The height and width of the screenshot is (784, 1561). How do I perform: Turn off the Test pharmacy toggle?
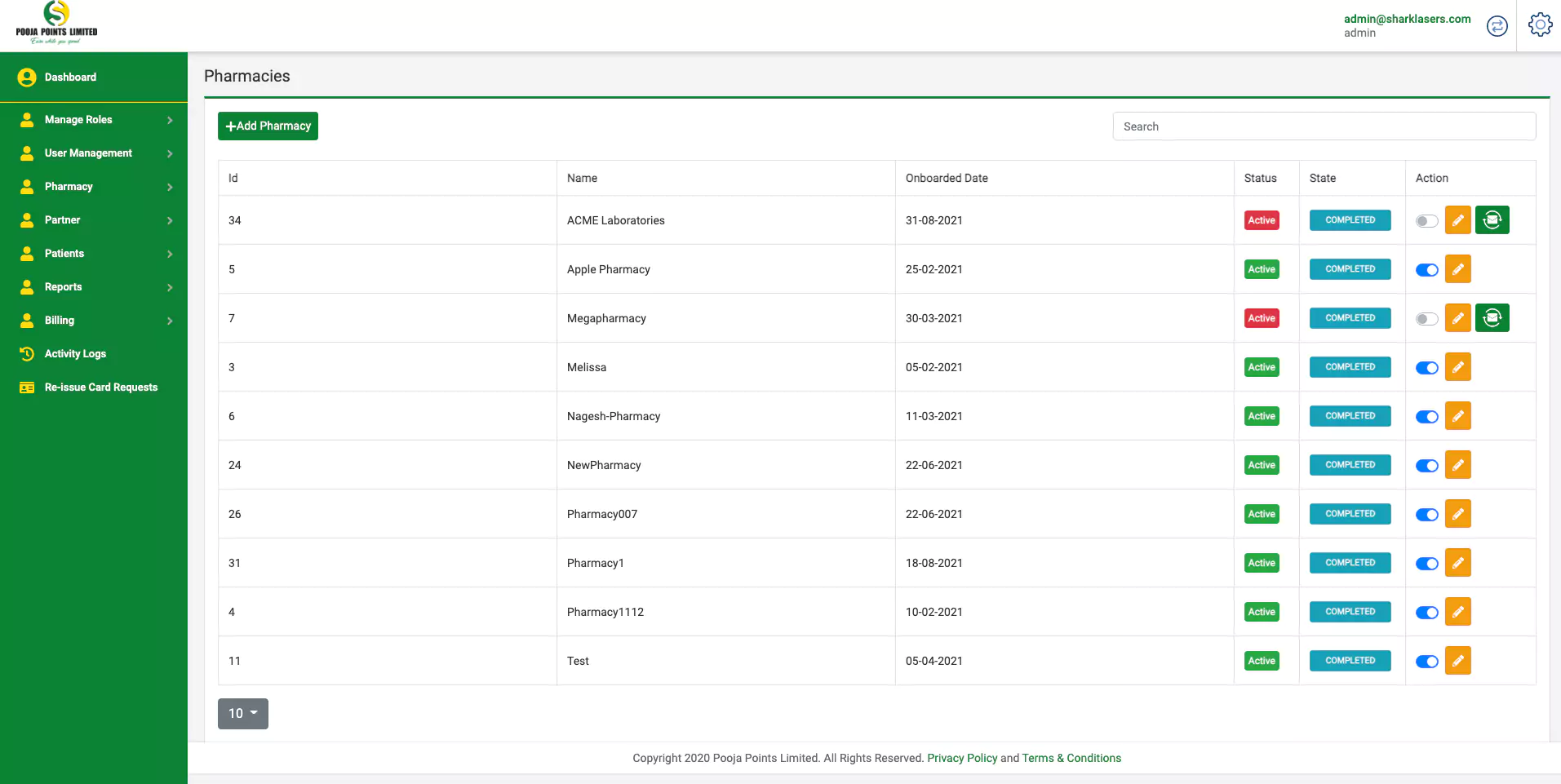click(x=1426, y=662)
